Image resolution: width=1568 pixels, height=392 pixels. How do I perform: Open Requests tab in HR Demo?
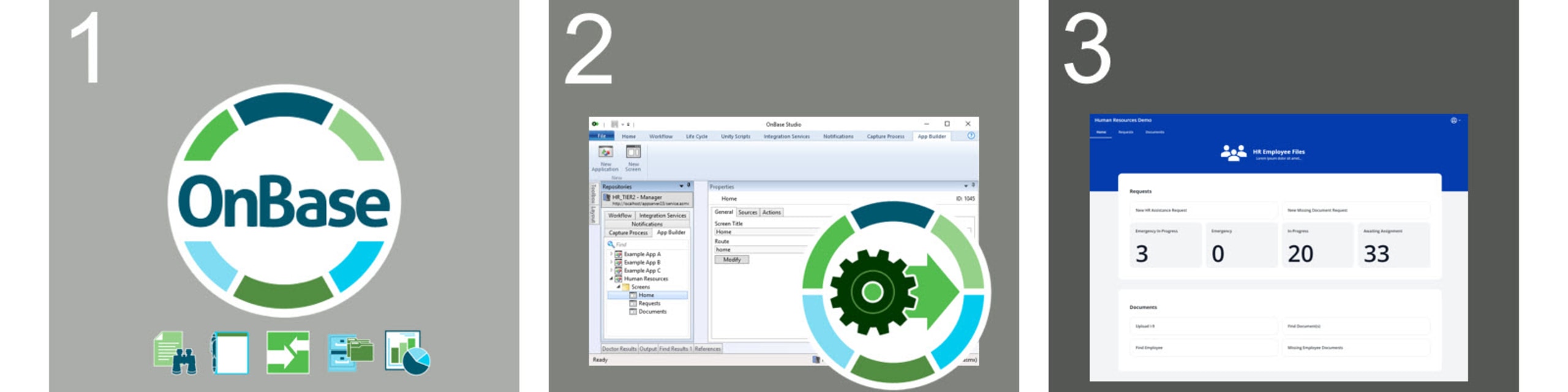coord(1126,132)
